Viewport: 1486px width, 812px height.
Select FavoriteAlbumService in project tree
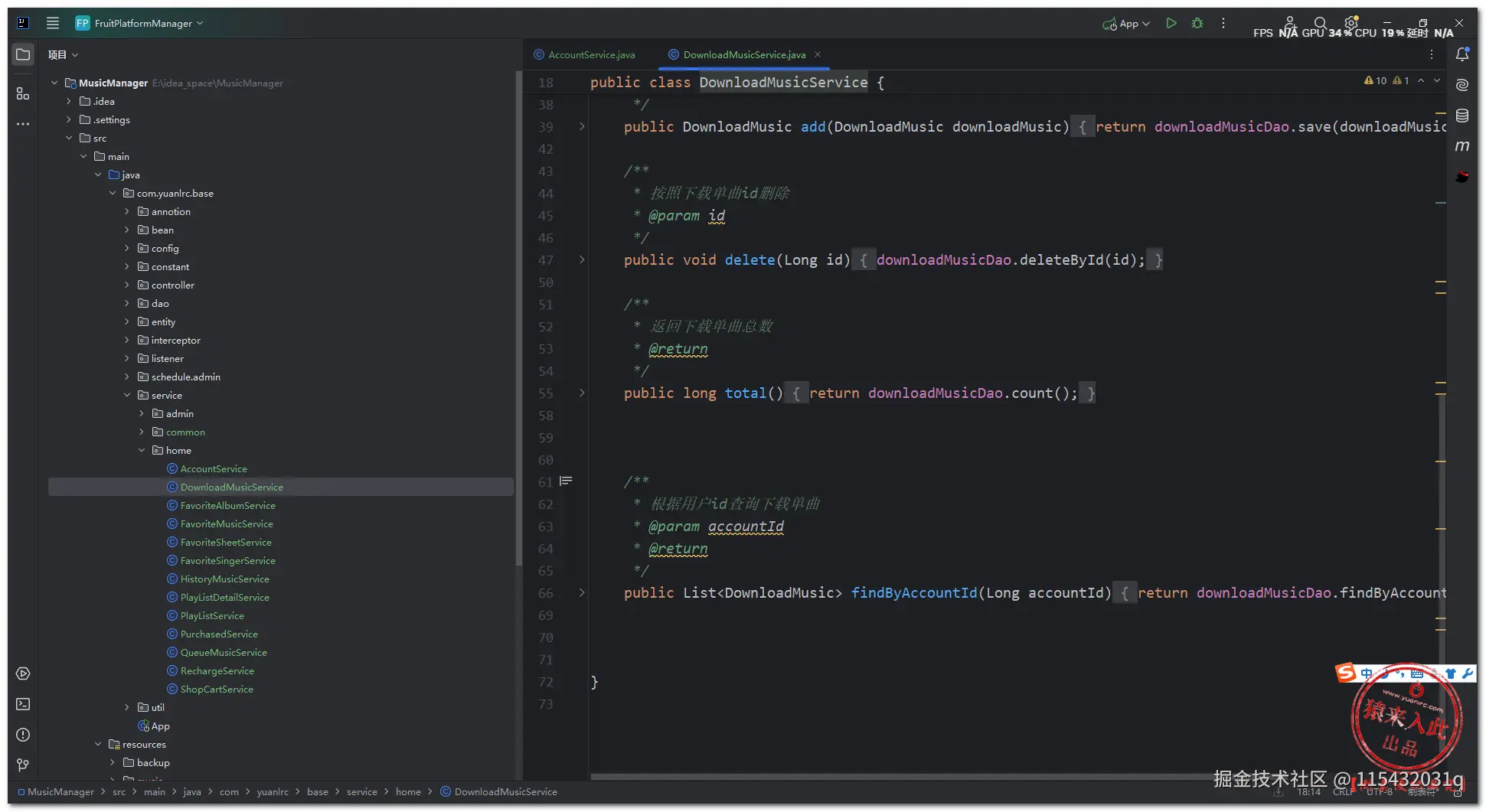coord(281,505)
